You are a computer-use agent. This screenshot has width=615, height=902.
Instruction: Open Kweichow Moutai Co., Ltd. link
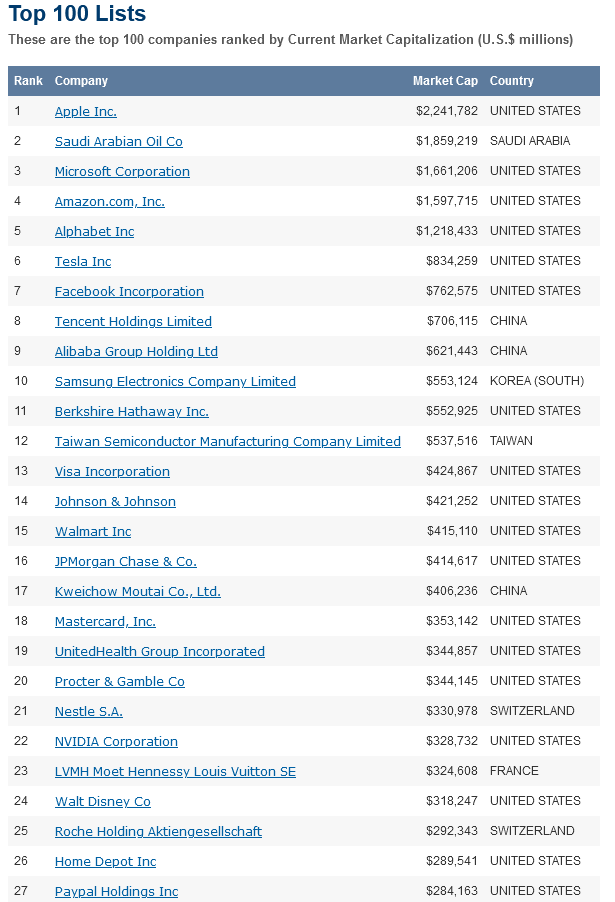coord(137,591)
